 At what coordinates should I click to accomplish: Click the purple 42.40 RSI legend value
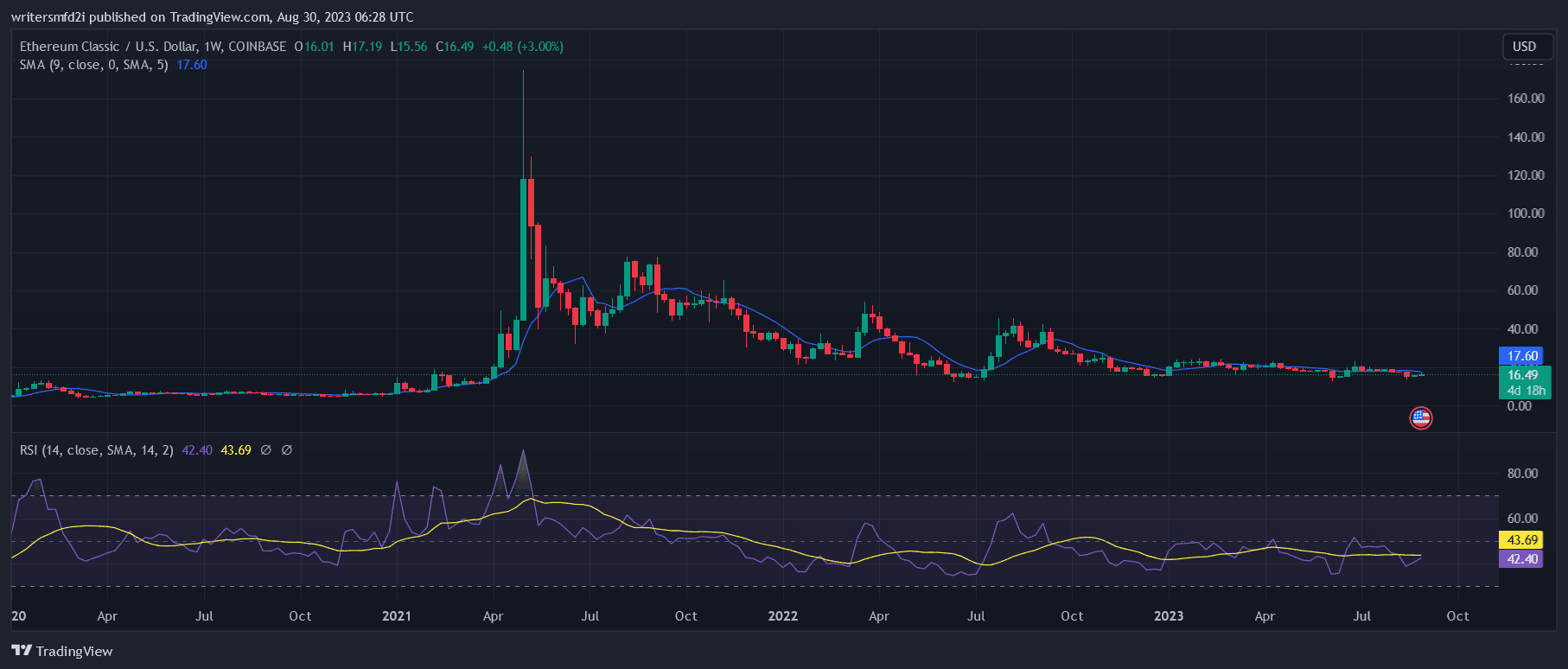(x=197, y=450)
